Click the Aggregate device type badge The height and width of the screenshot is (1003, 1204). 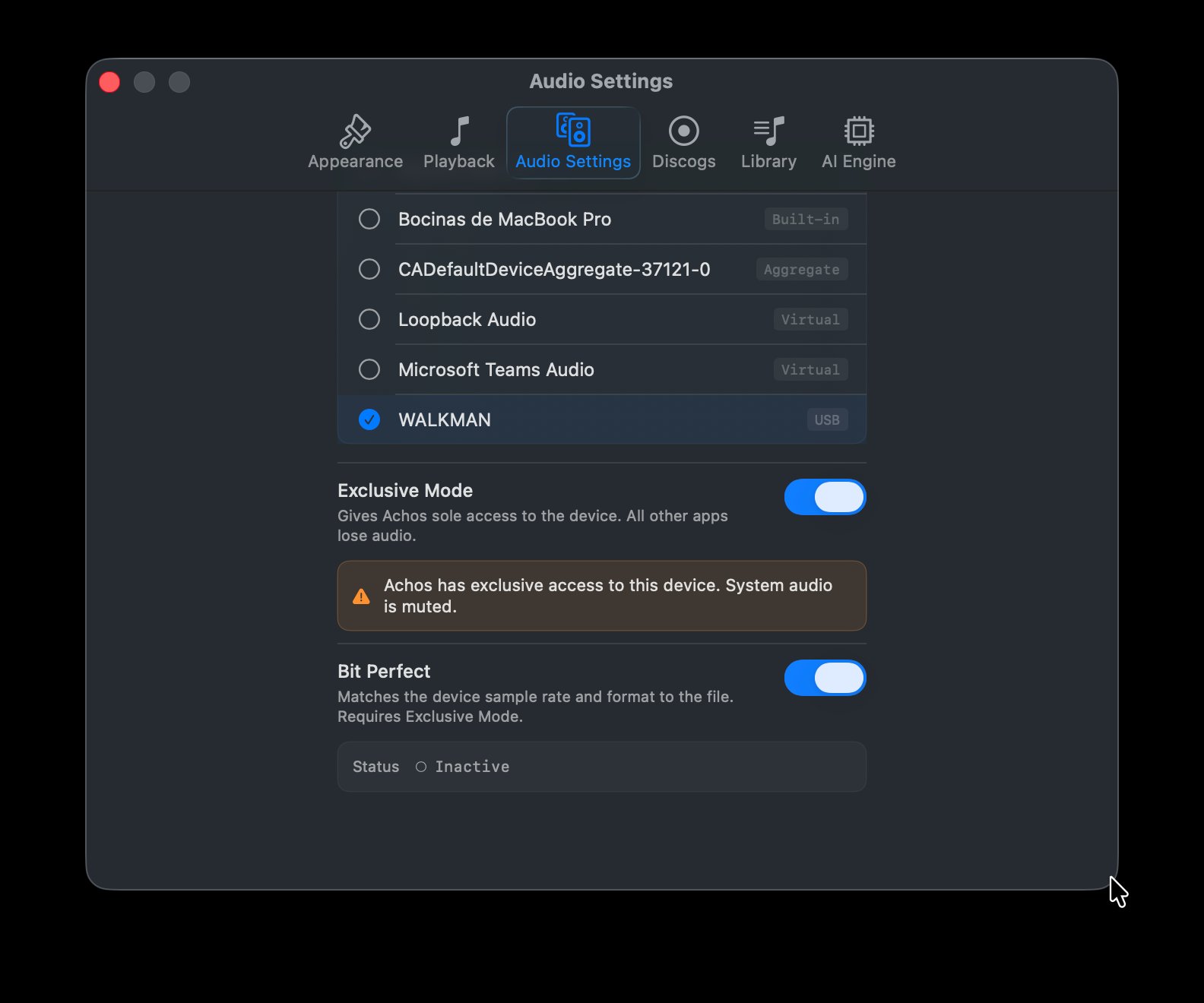click(802, 269)
